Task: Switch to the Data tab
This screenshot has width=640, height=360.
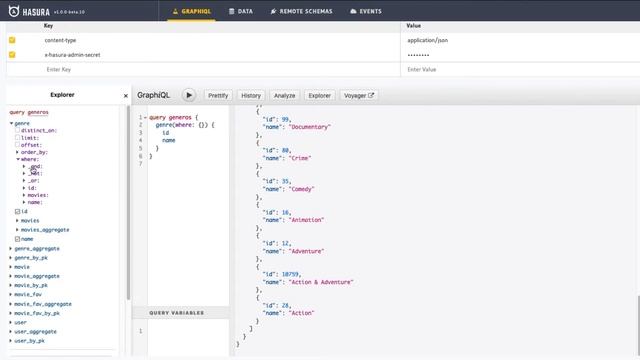Action: pos(241,11)
